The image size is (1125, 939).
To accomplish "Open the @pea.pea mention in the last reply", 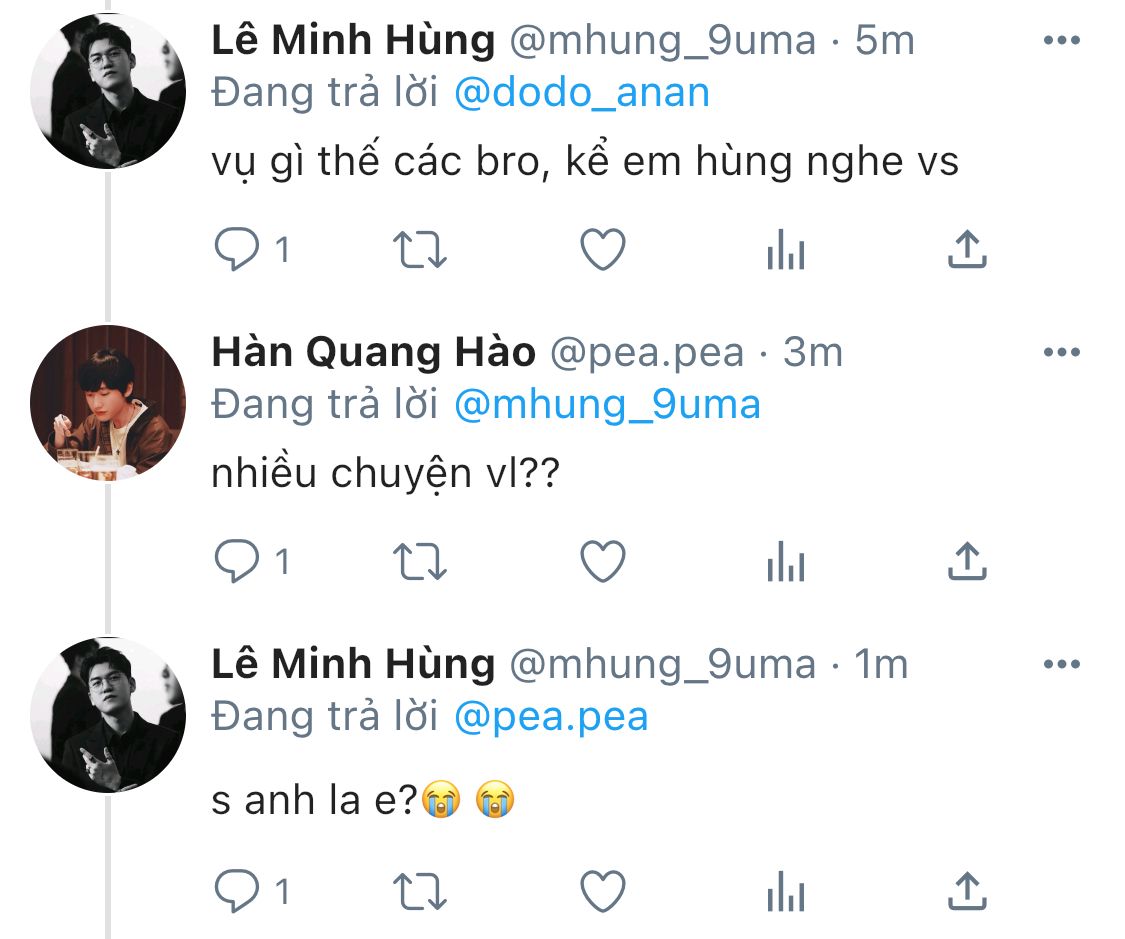I will click(x=550, y=717).
